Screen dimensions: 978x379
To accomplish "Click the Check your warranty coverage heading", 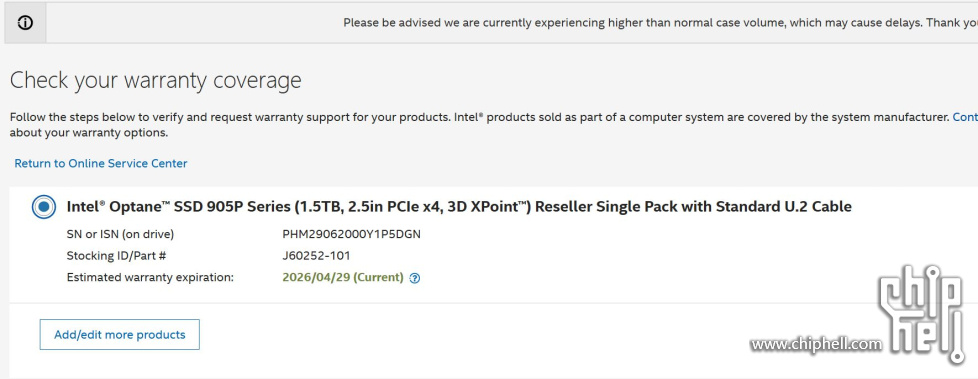I will tap(156, 80).
